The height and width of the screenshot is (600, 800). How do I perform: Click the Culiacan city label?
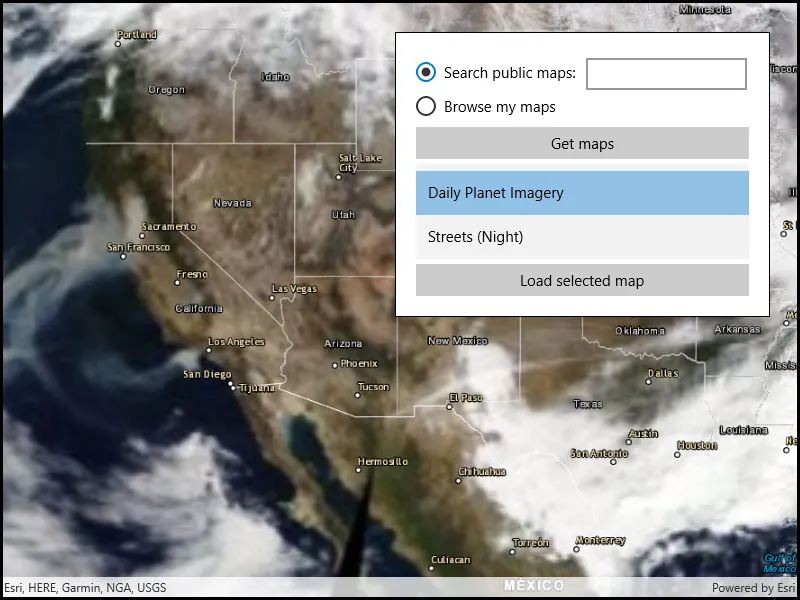tap(451, 560)
